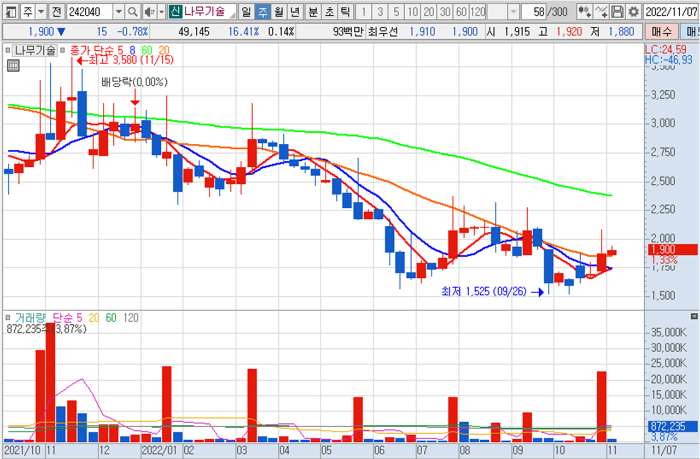
Task: Click the current price 1,900 in quote bar
Action: click(41, 32)
